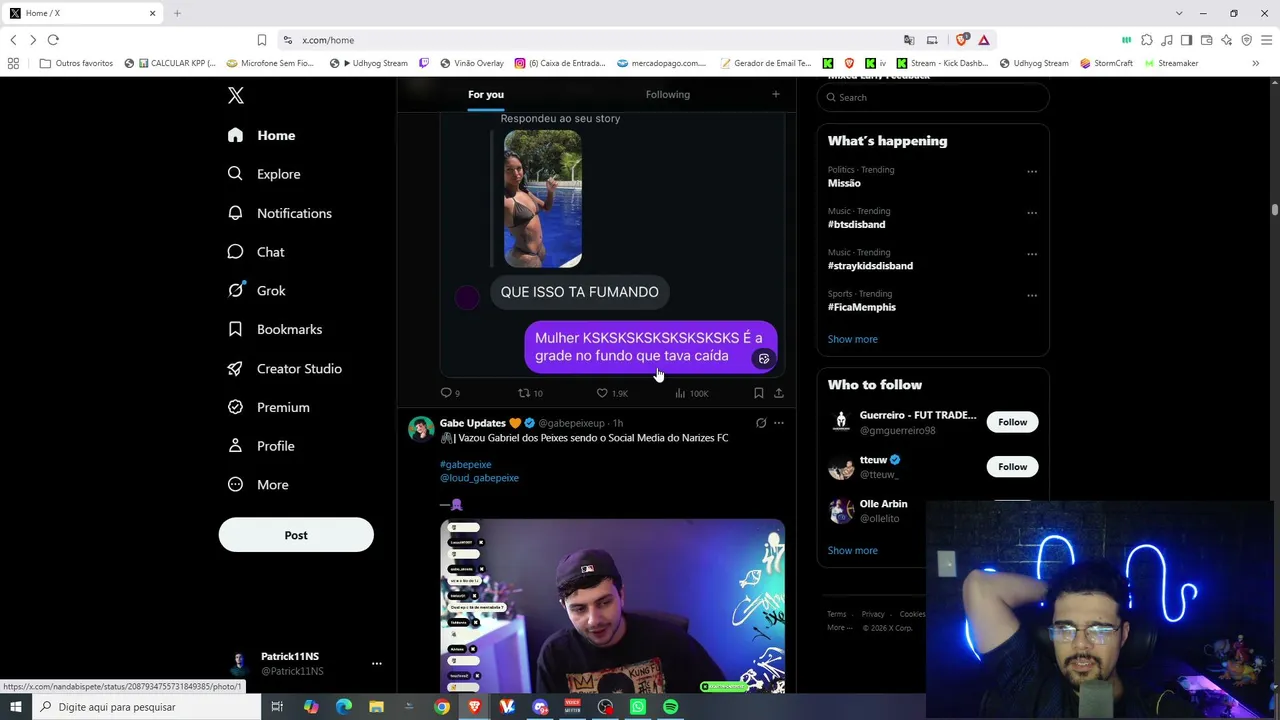The height and width of the screenshot is (720, 1280).
Task: Open the @loud_gabepeixe mention link
Action: tap(479, 478)
